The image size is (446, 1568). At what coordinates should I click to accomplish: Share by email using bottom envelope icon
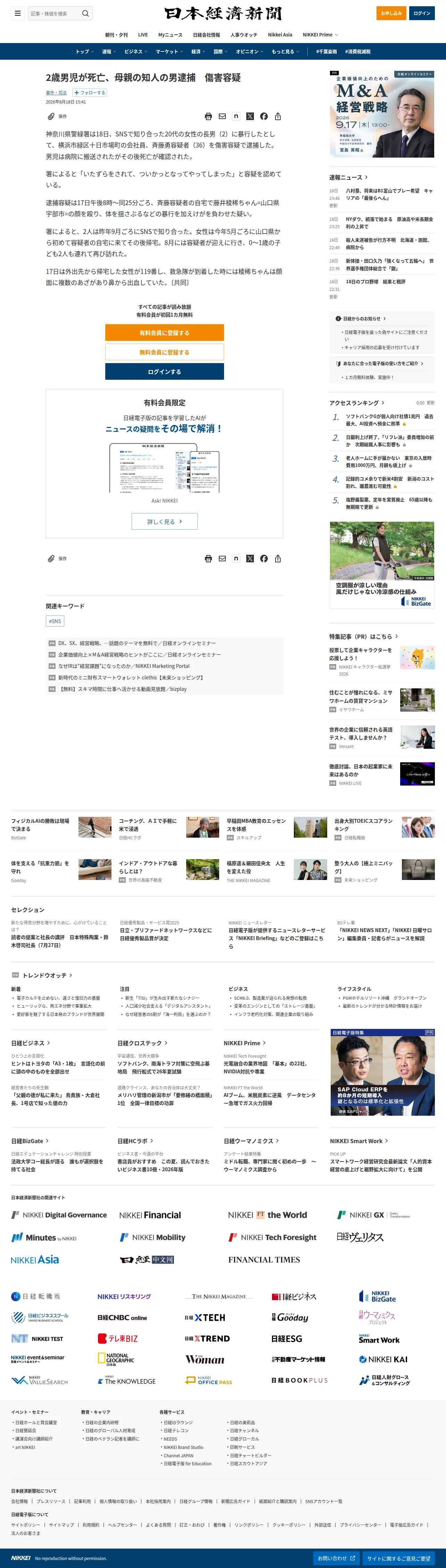(x=222, y=558)
